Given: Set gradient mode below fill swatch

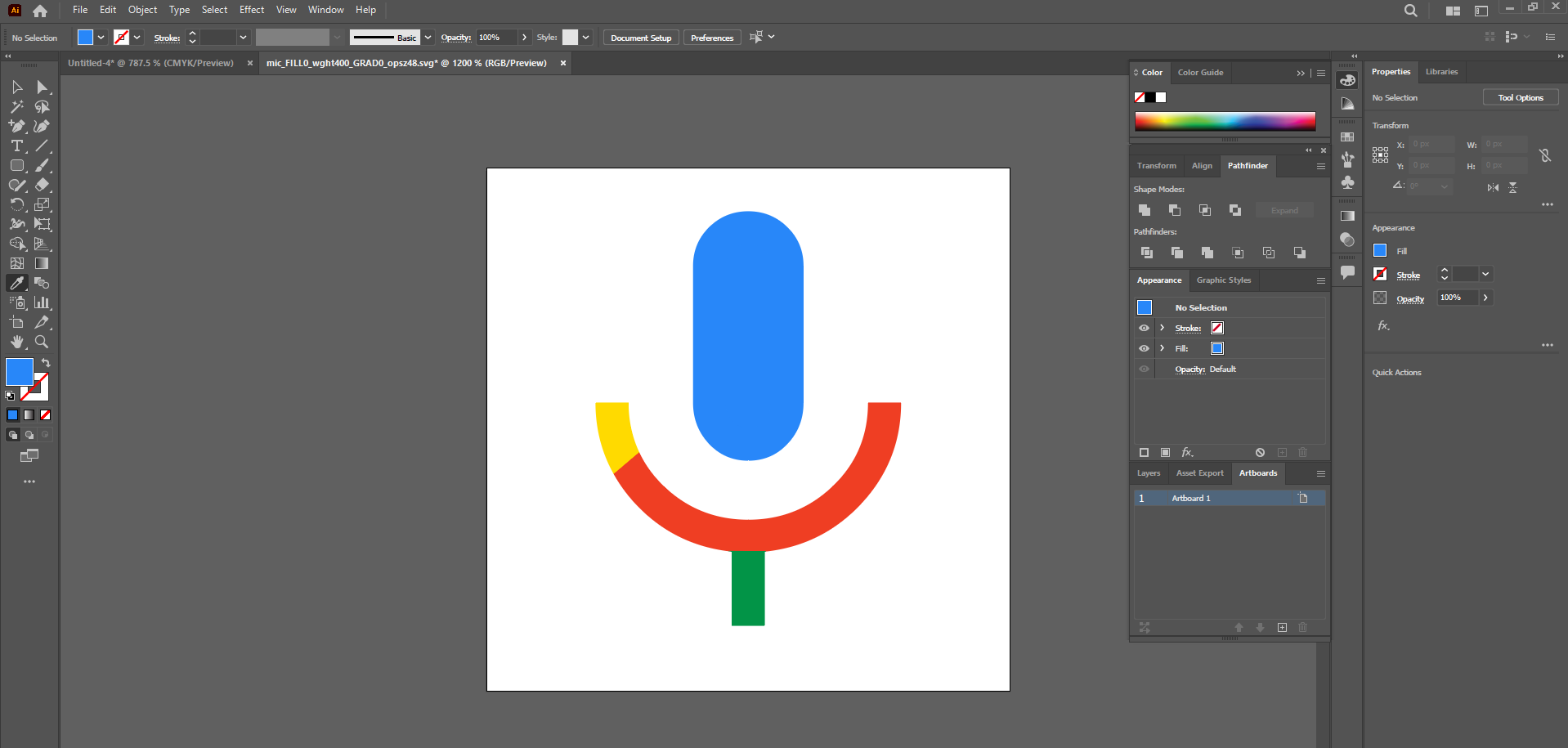Looking at the screenshot, I should point(29,415).
